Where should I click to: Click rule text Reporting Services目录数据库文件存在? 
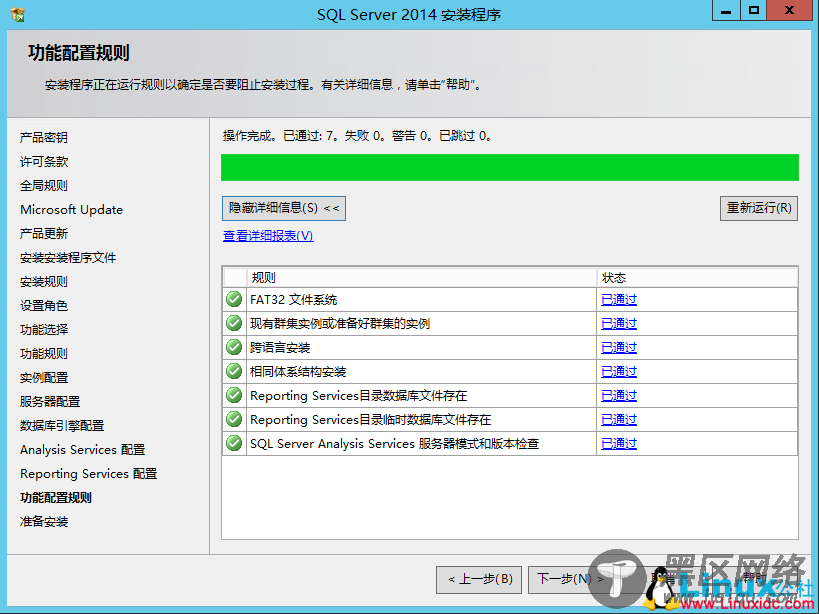(x=358, y=396)
